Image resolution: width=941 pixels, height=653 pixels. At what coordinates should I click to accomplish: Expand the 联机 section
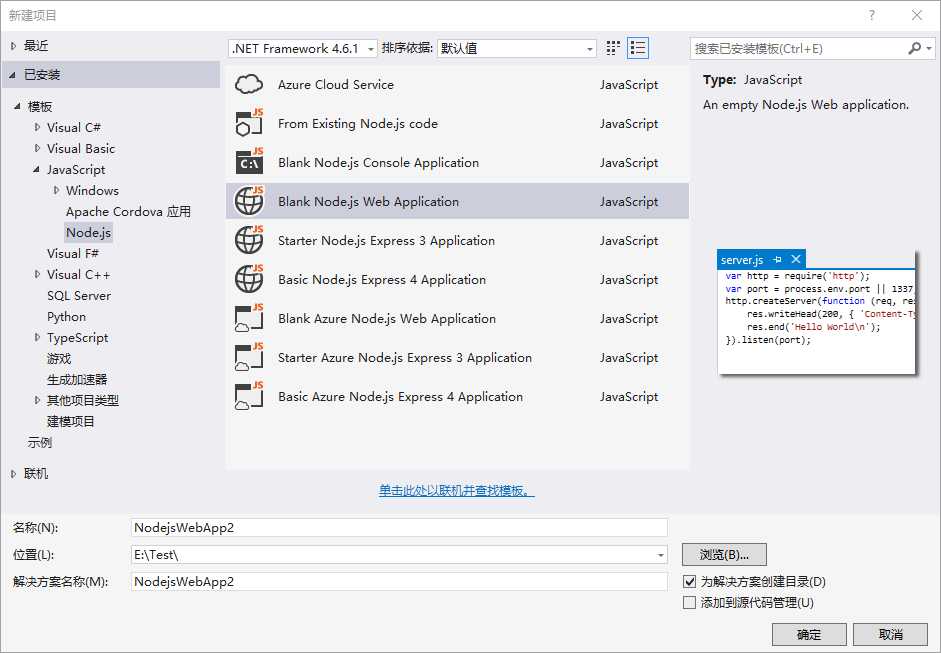[x=13, y=474]
